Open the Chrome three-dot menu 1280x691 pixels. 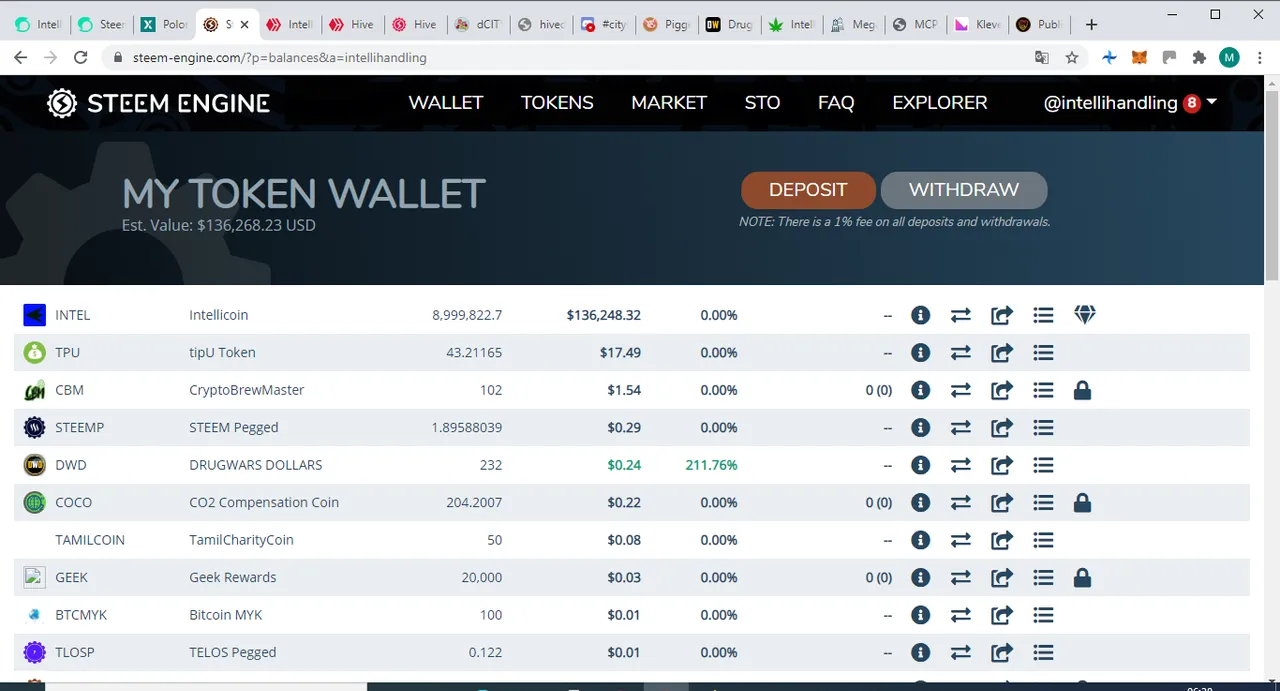1259,58
